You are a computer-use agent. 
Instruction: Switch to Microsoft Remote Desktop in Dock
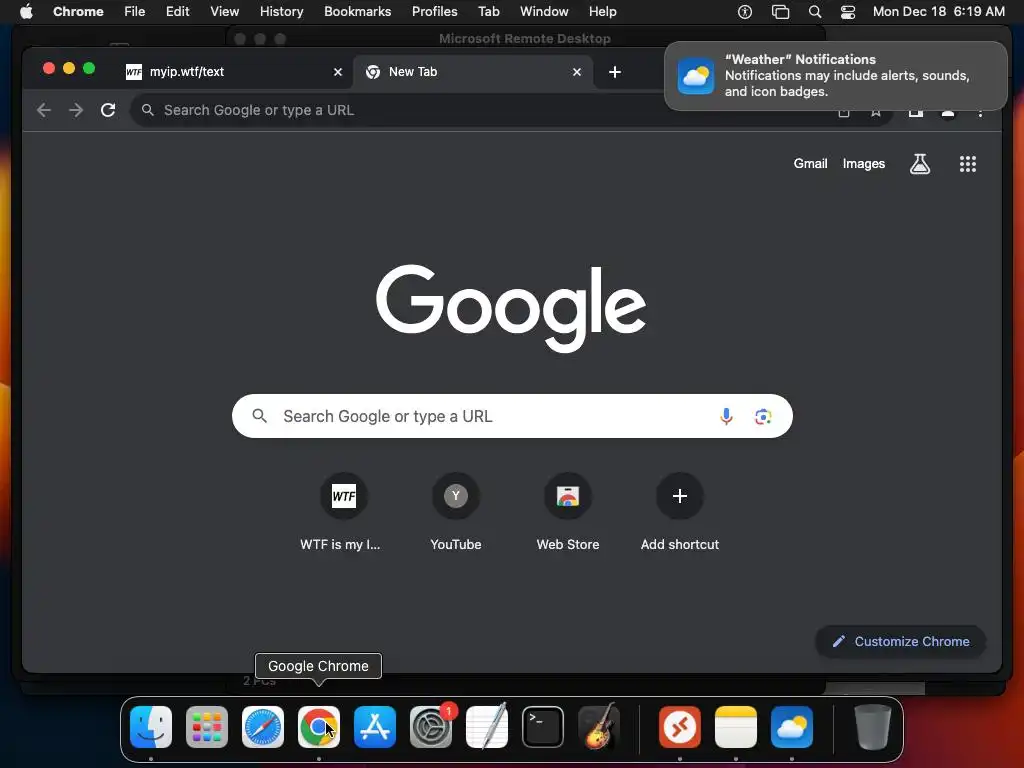(680, 727)
